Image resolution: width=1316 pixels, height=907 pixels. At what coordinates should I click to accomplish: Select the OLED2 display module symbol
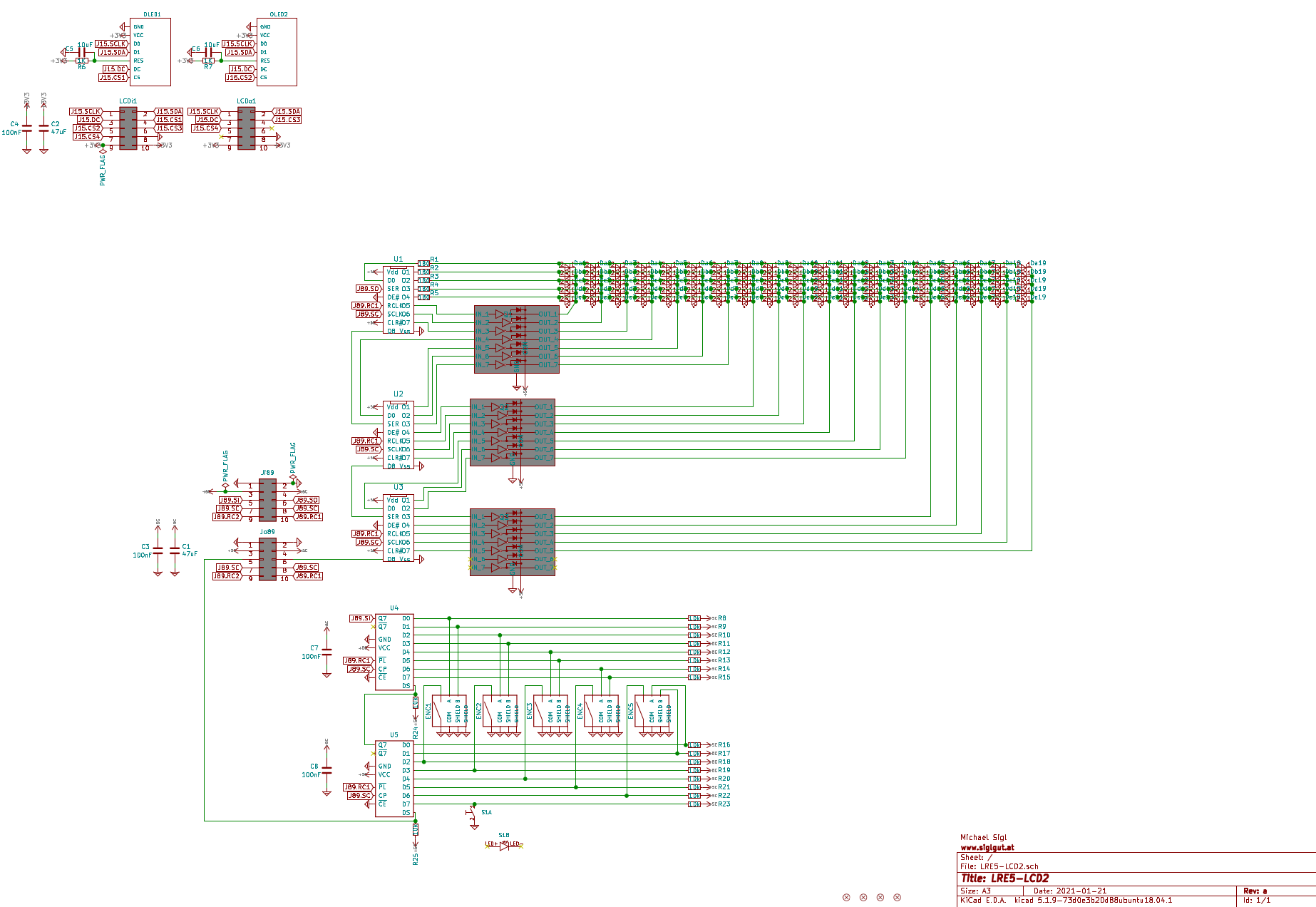coord(277,51)
